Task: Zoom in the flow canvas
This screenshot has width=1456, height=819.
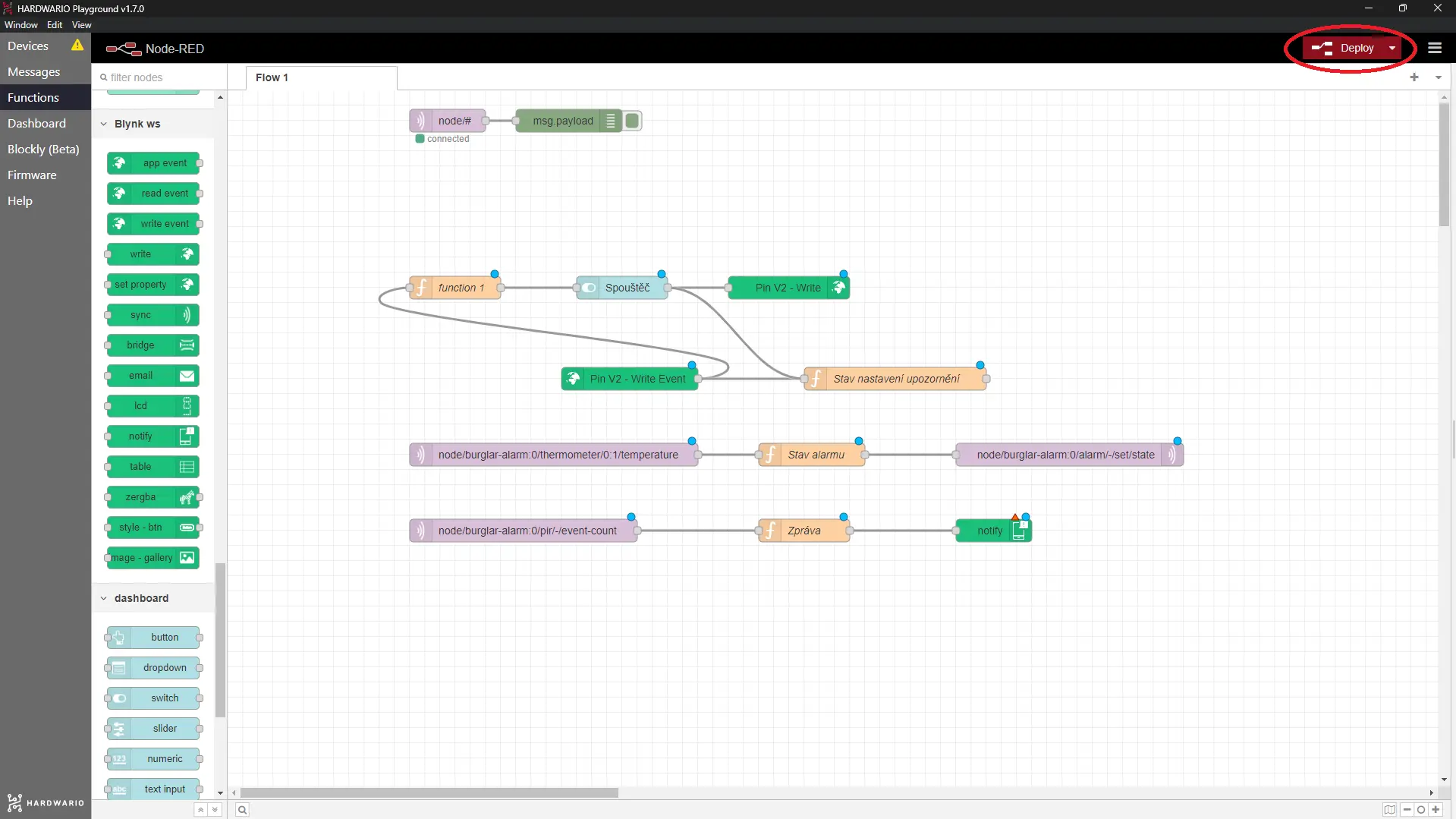Action: [x=1436, y=810]
